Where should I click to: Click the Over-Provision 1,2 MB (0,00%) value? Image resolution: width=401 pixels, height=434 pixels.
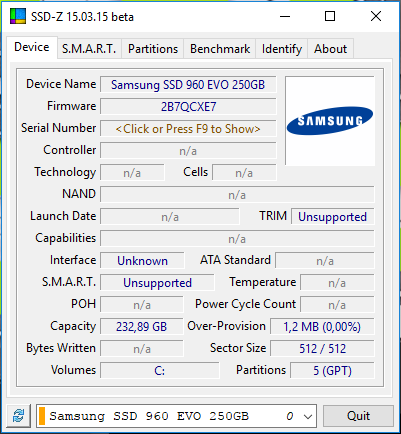(x=322, y=327)
